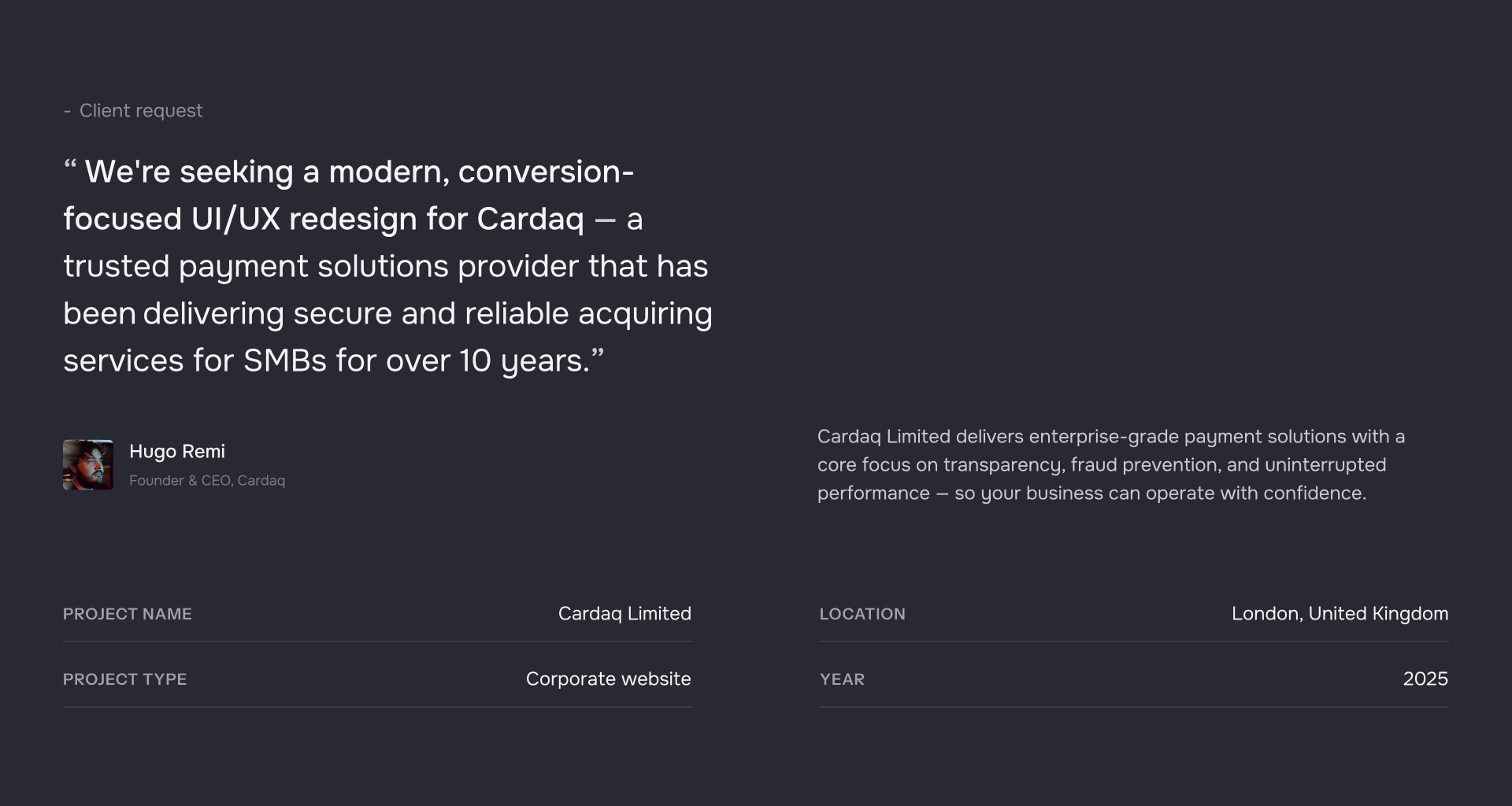Click the PROJECT NAME label
This screenshot has width=1512, height=806.
pos(128,614)
